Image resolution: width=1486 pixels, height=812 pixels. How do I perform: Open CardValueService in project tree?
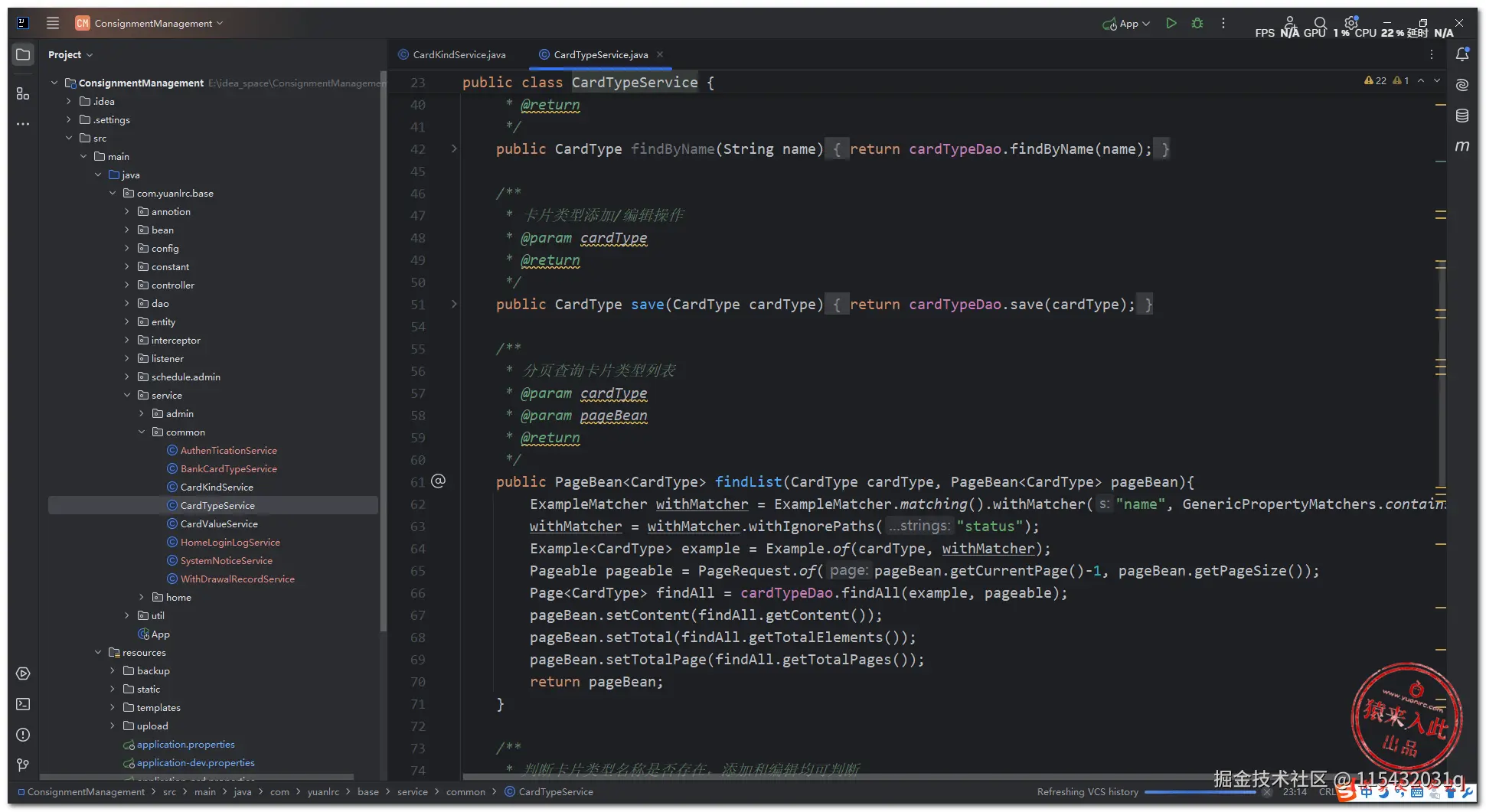point(219,523)
